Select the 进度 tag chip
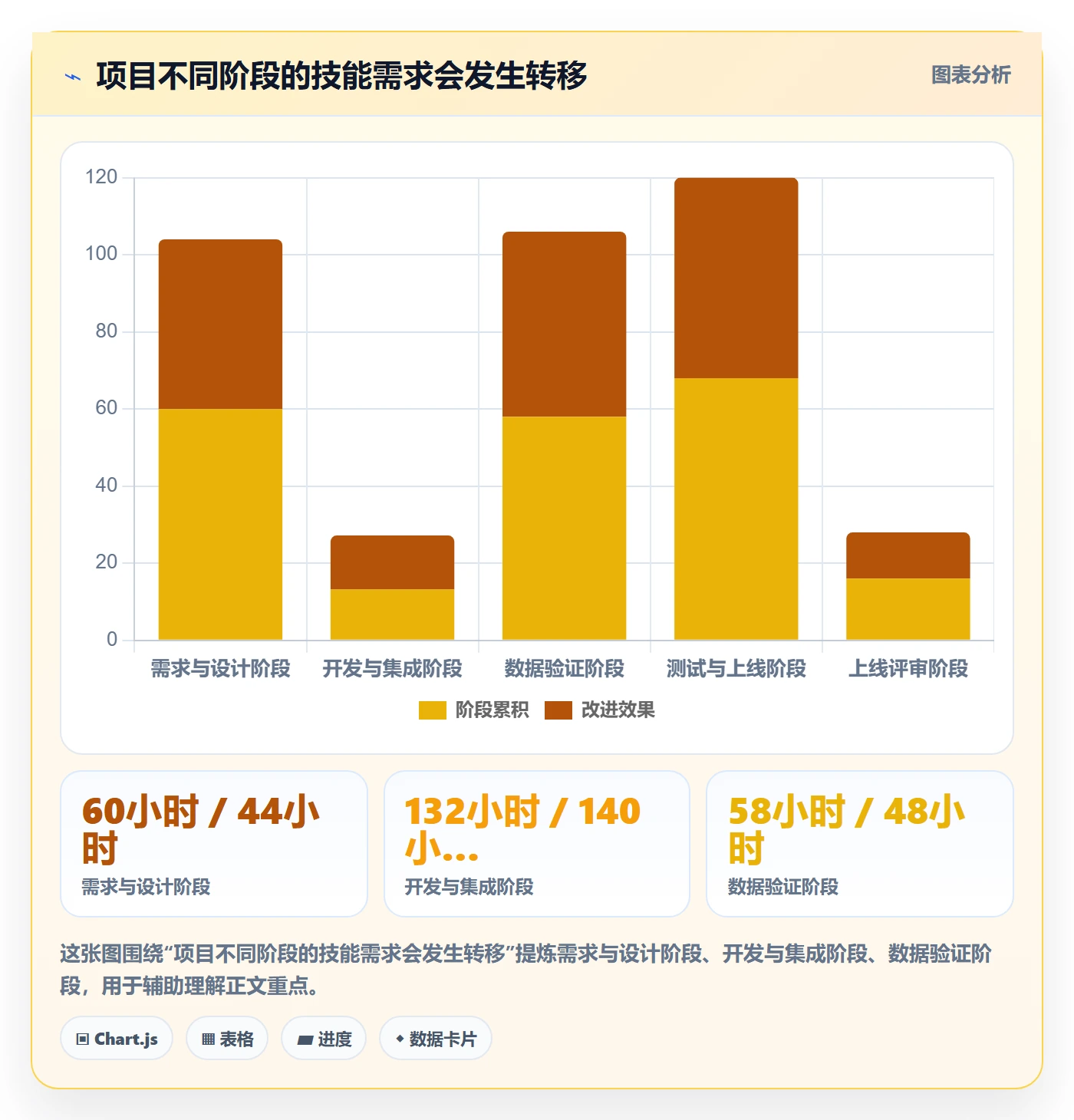Image resolution: width=1074 pixels, height=1120 pixels. (324, 1039)
